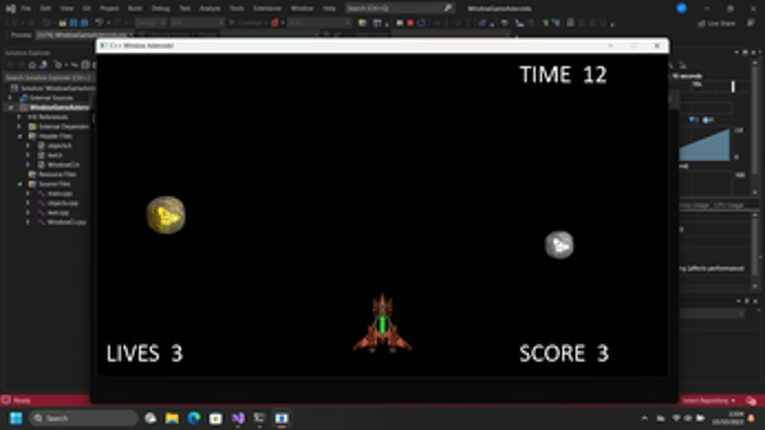
Task: Select text.h in Solution Explorer
Action: tap(55, 155)
